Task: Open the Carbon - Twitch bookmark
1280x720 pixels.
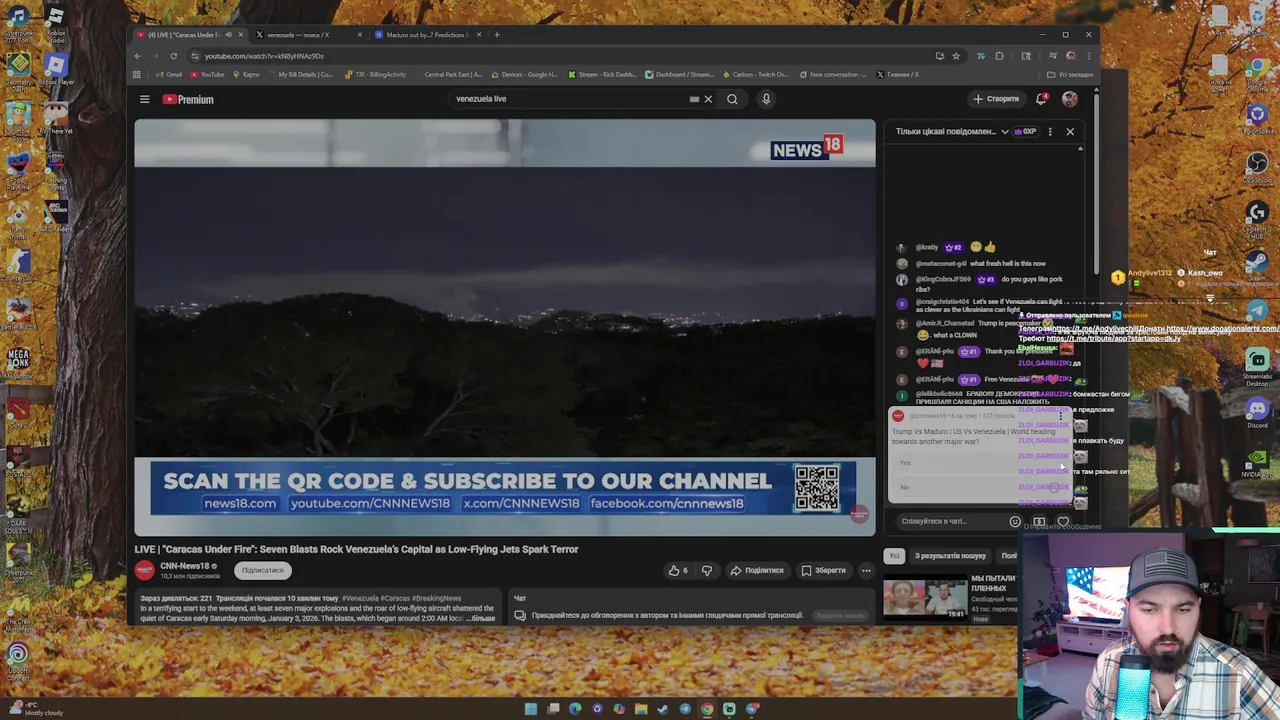Action: 755,74
